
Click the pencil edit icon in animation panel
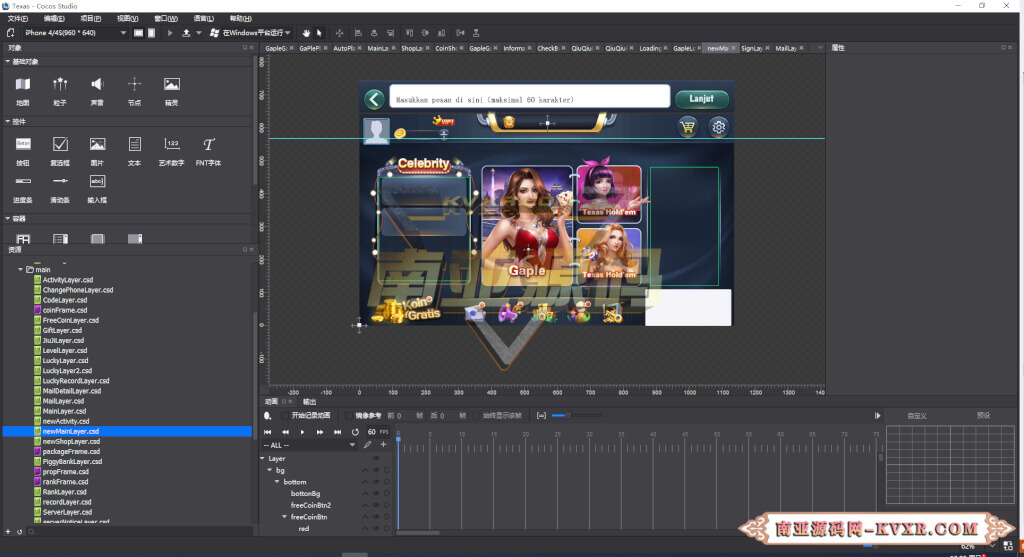point(368,445)
